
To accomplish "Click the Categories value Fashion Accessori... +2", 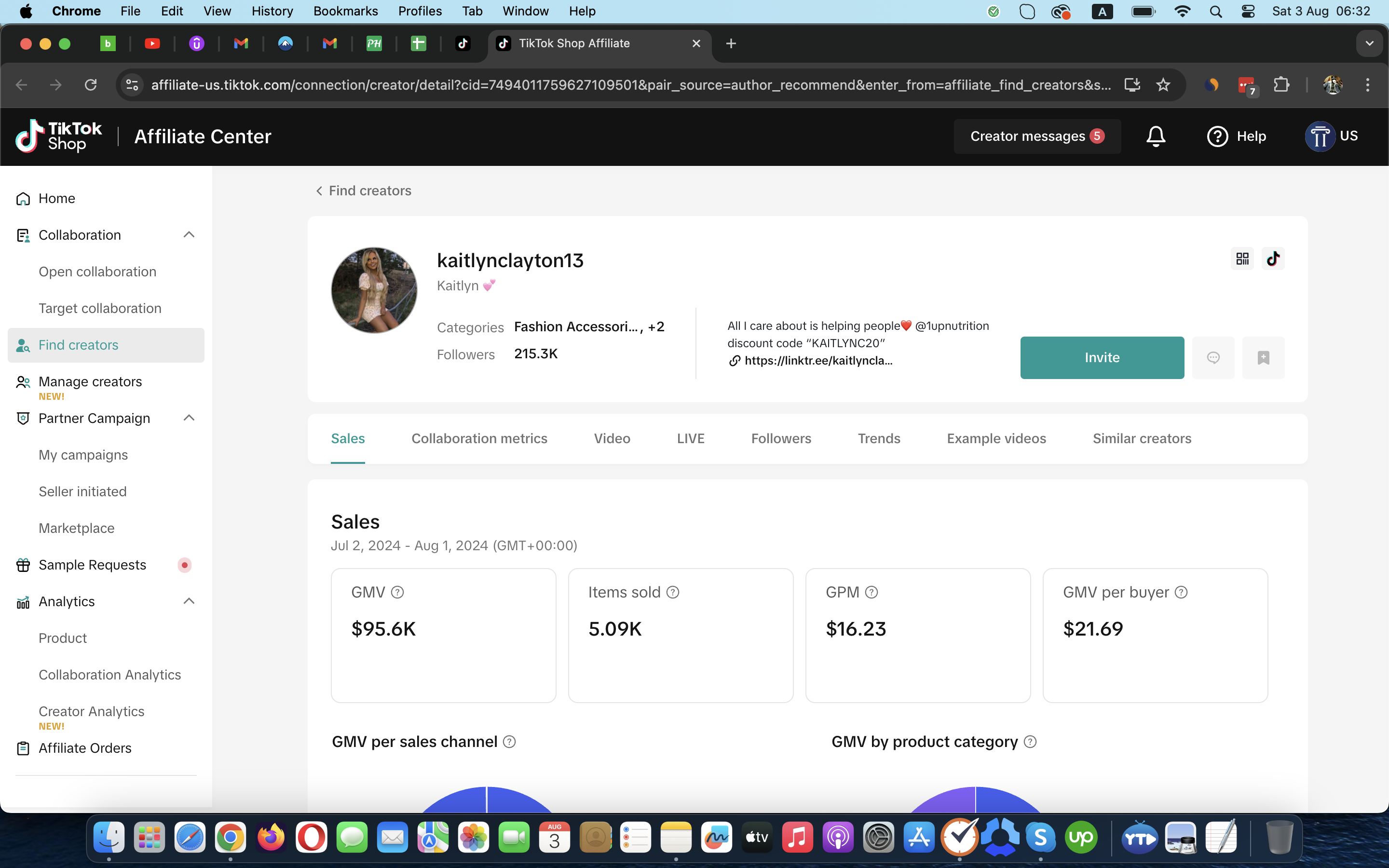I will pyautogui.click(x=589, y=326).
